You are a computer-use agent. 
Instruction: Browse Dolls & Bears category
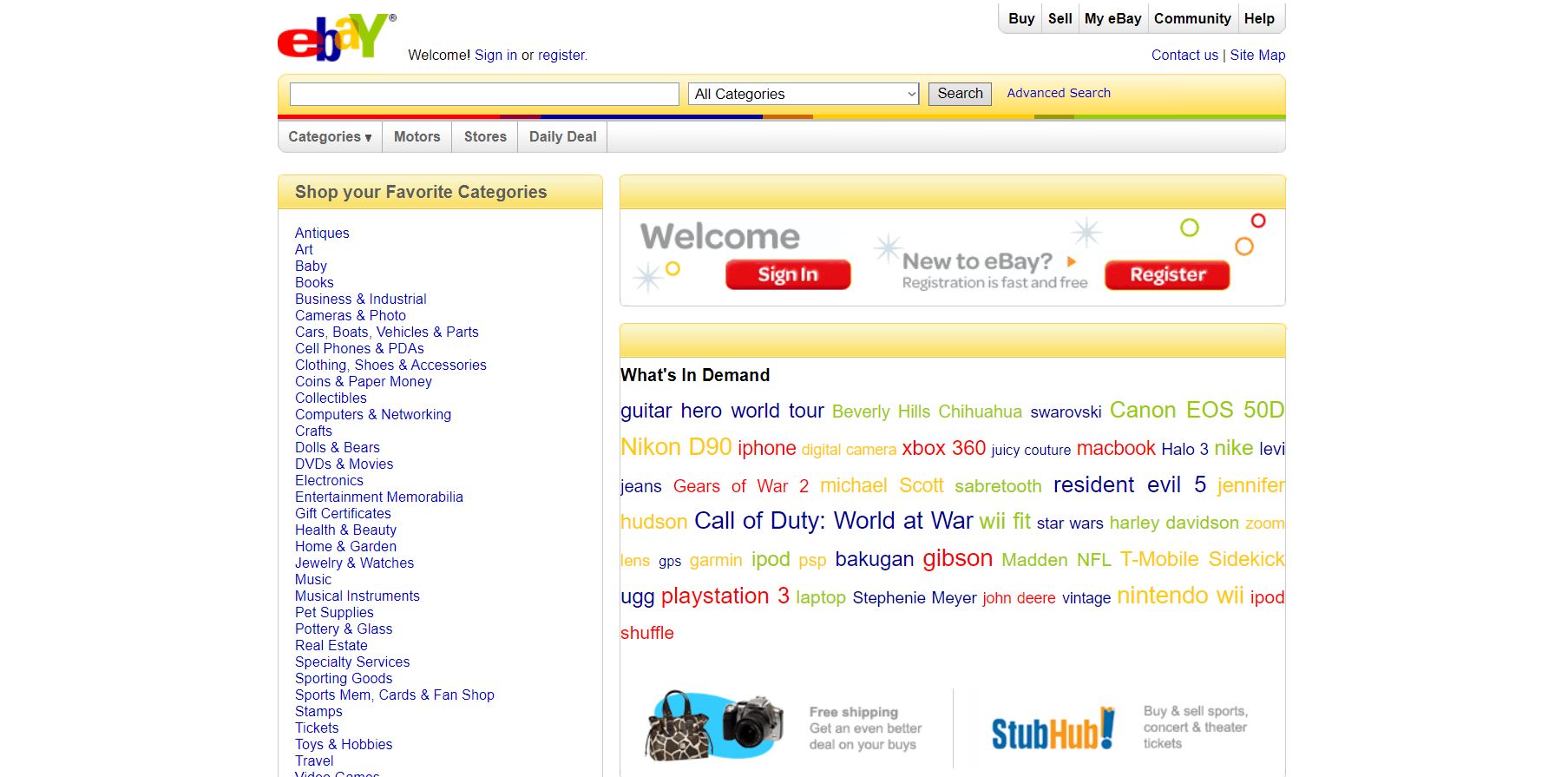pyautogui.click(x=338, y=447)
